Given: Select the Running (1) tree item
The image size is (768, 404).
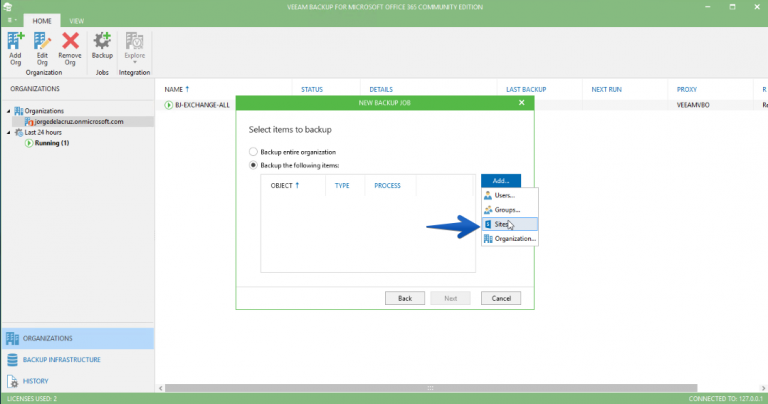Looking at the screenshot, I should [52, 143].
